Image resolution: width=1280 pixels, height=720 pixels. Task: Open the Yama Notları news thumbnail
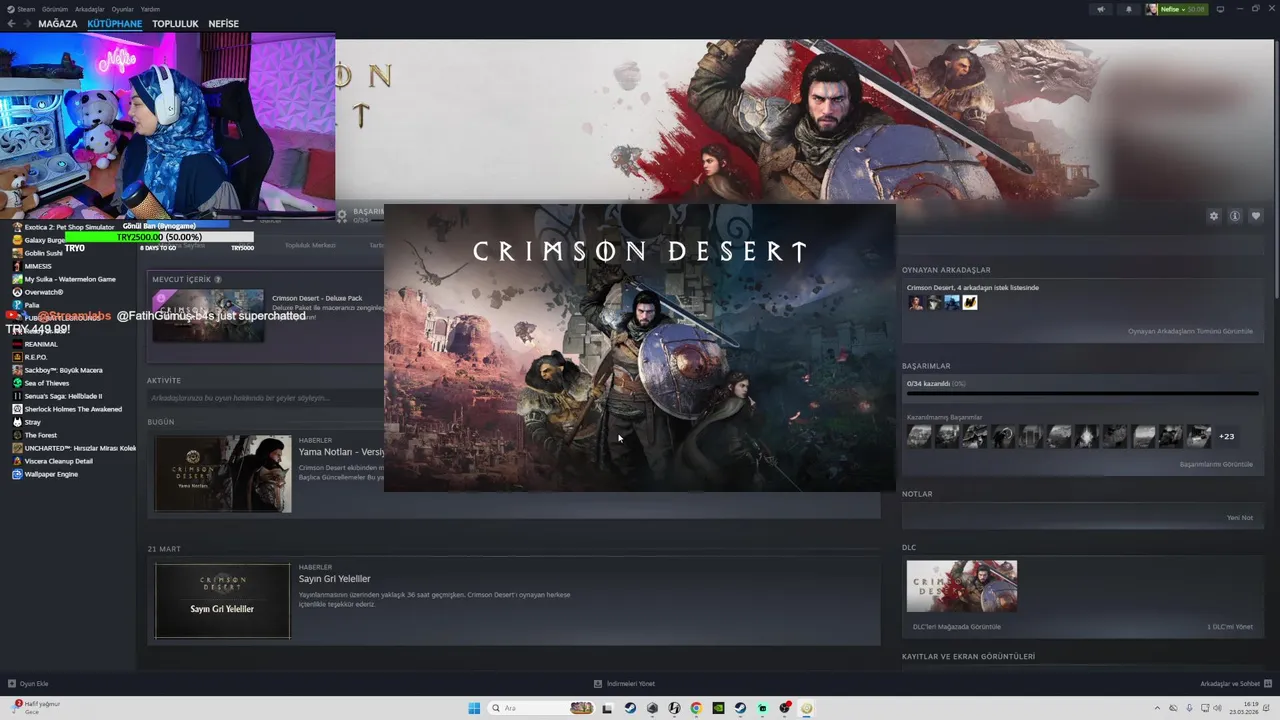223,474
